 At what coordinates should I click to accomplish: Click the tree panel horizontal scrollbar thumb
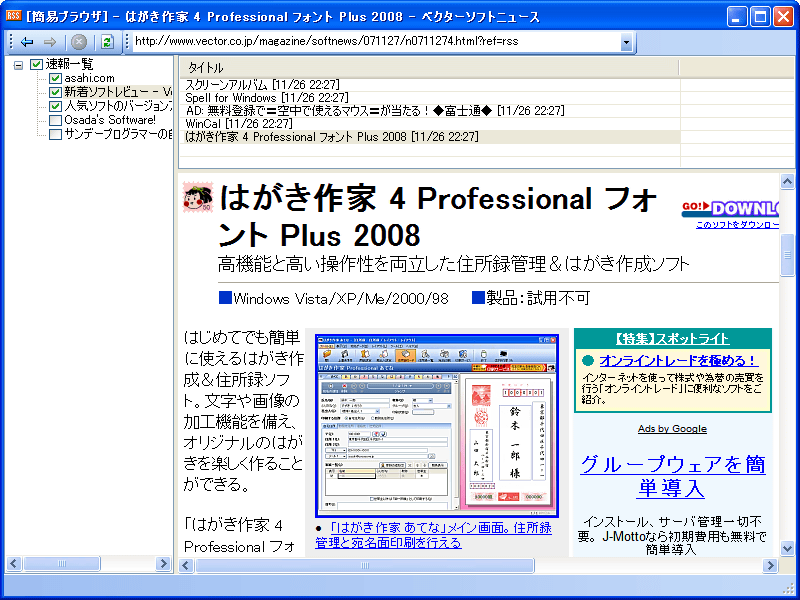tap(62, 564)
